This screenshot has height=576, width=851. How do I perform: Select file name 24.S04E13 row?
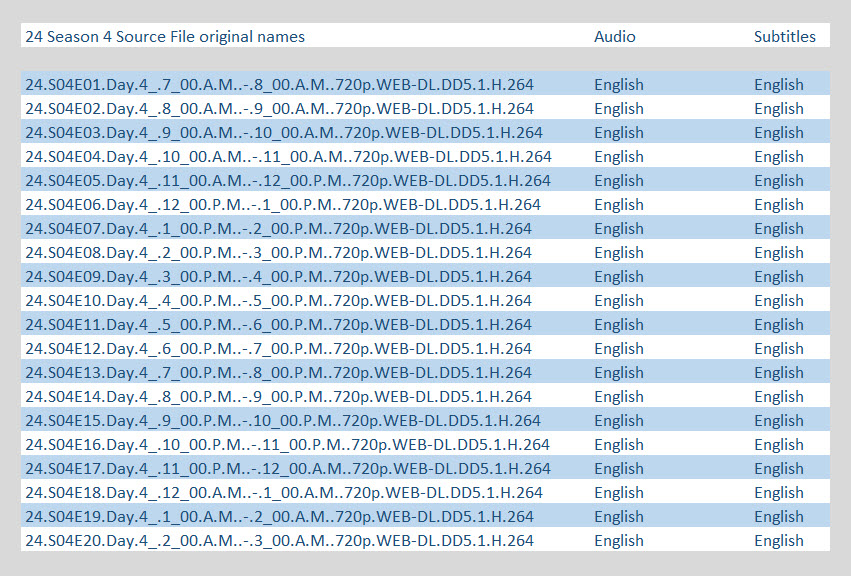[x=278, y=372]
